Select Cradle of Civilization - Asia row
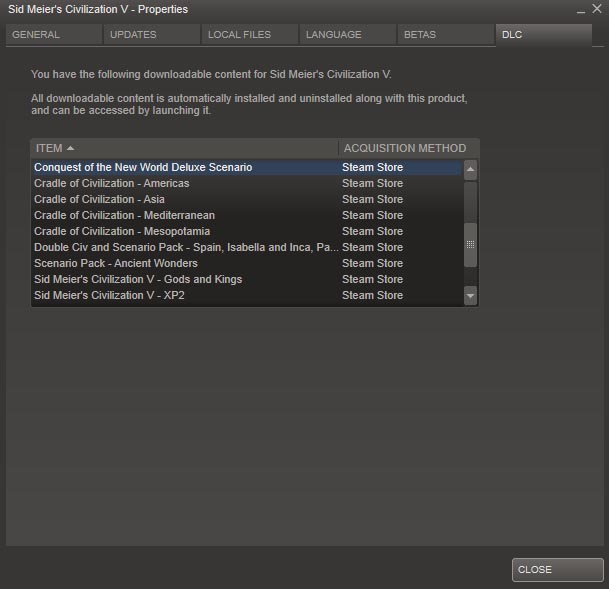 pyautogui.click(x=247, y=199)
